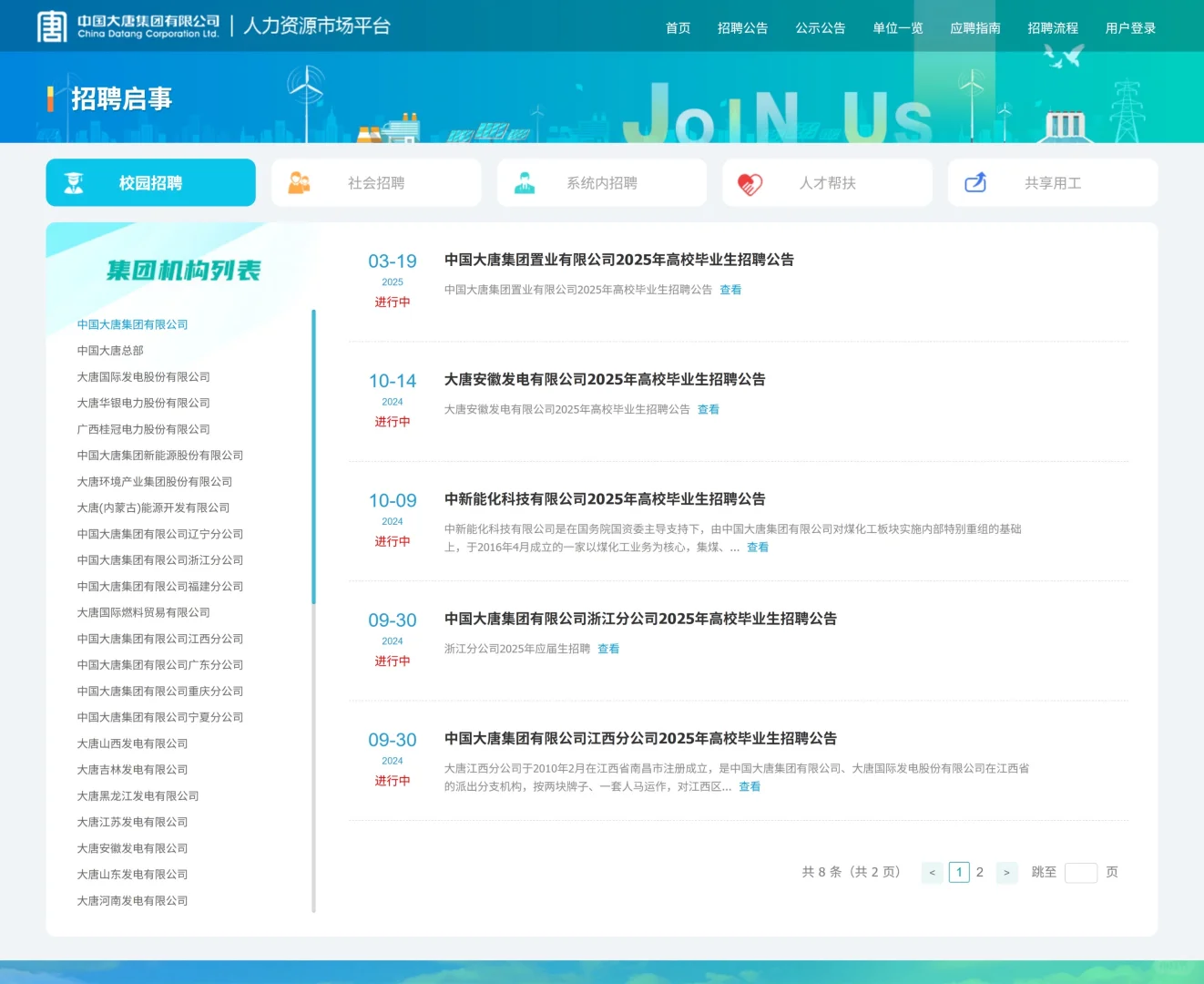The width and height of the screenshot is (1204, 984).
Task: Select 大唐山东发电有限公司 in organization list
Action: point(133,875)
